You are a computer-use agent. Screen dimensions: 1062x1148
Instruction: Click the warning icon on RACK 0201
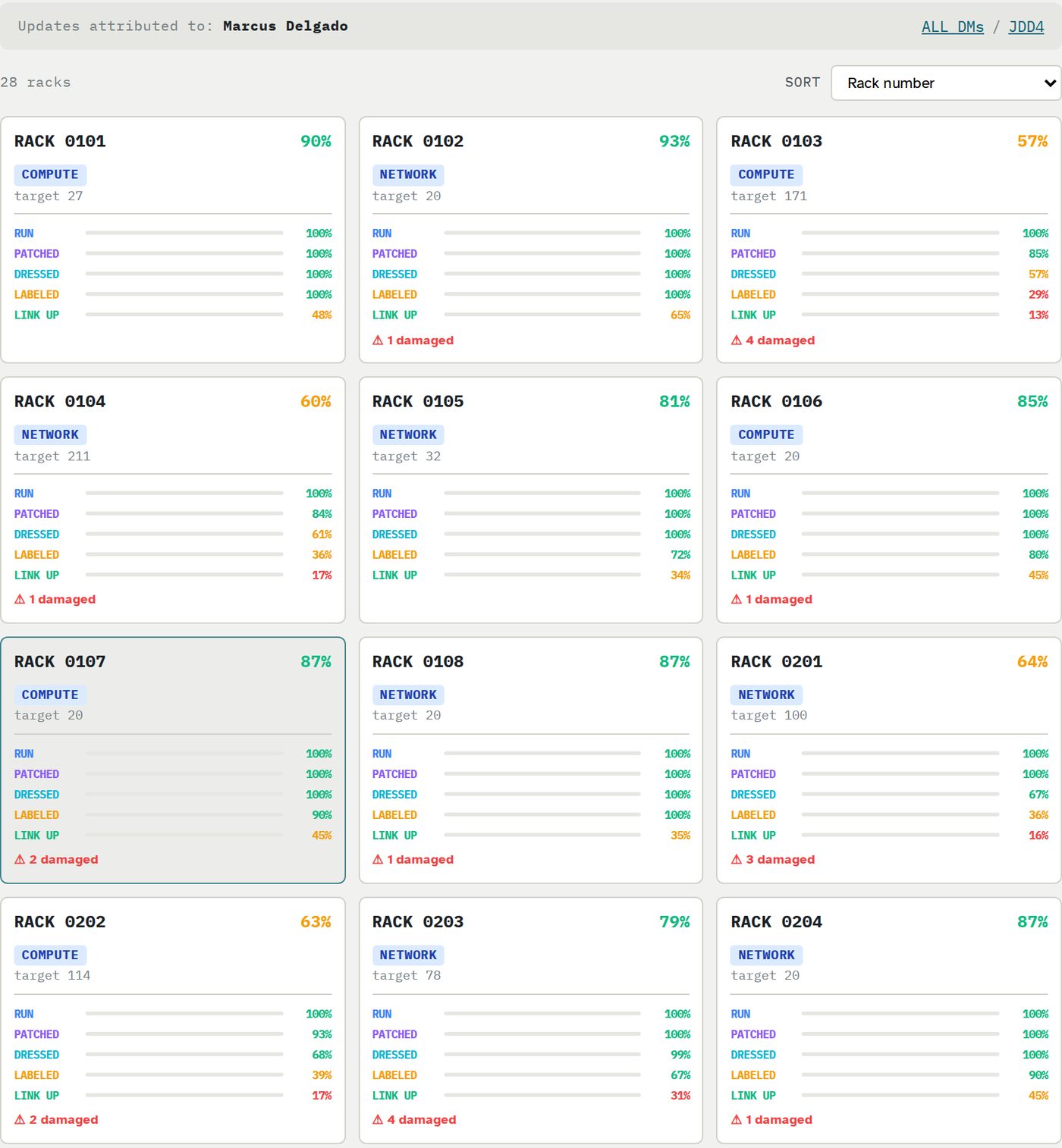pyautogui.click(x=736, y=859)
